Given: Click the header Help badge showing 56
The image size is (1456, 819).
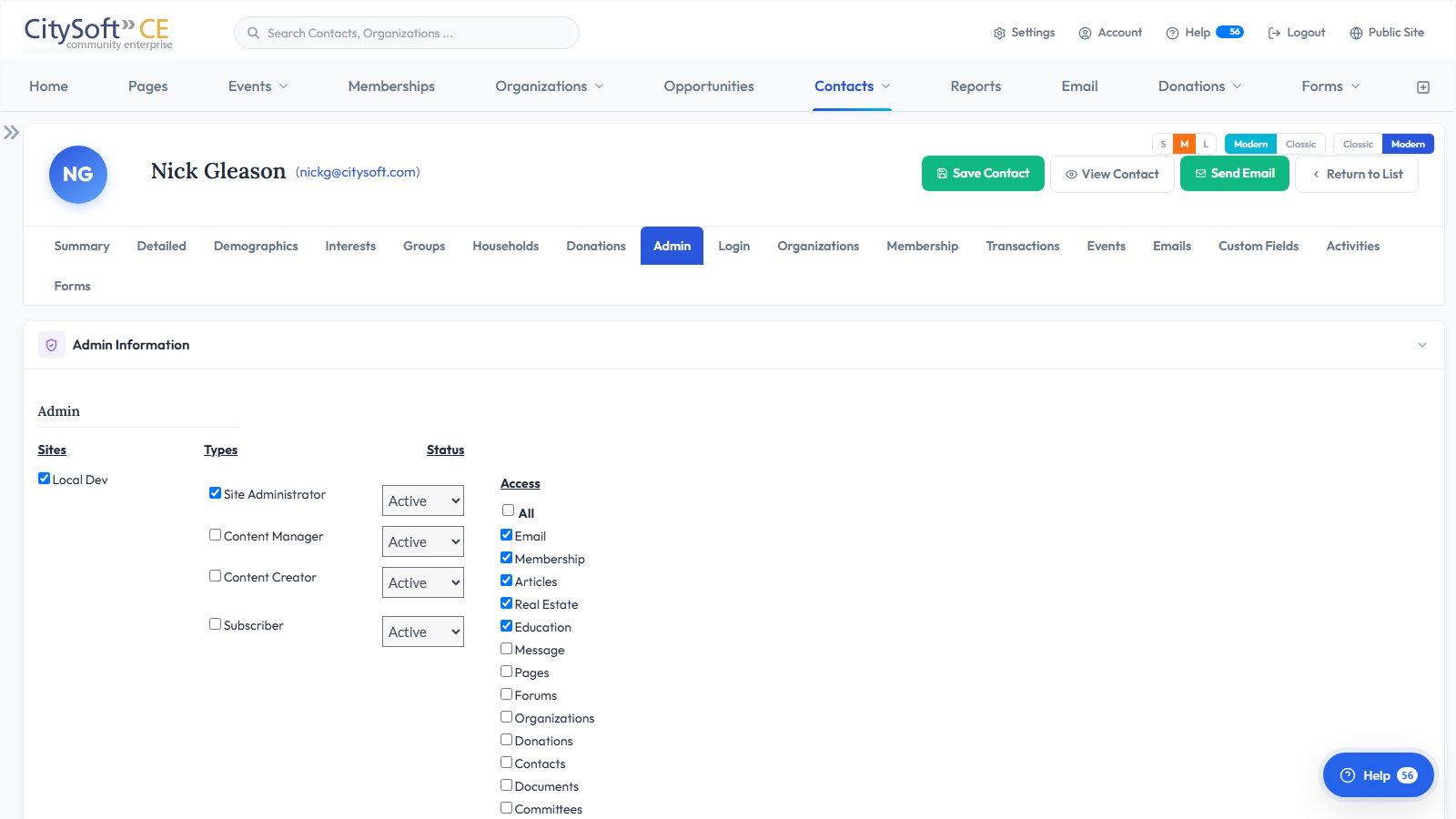Looking at the screenshot, I should tap(1229, 32).
